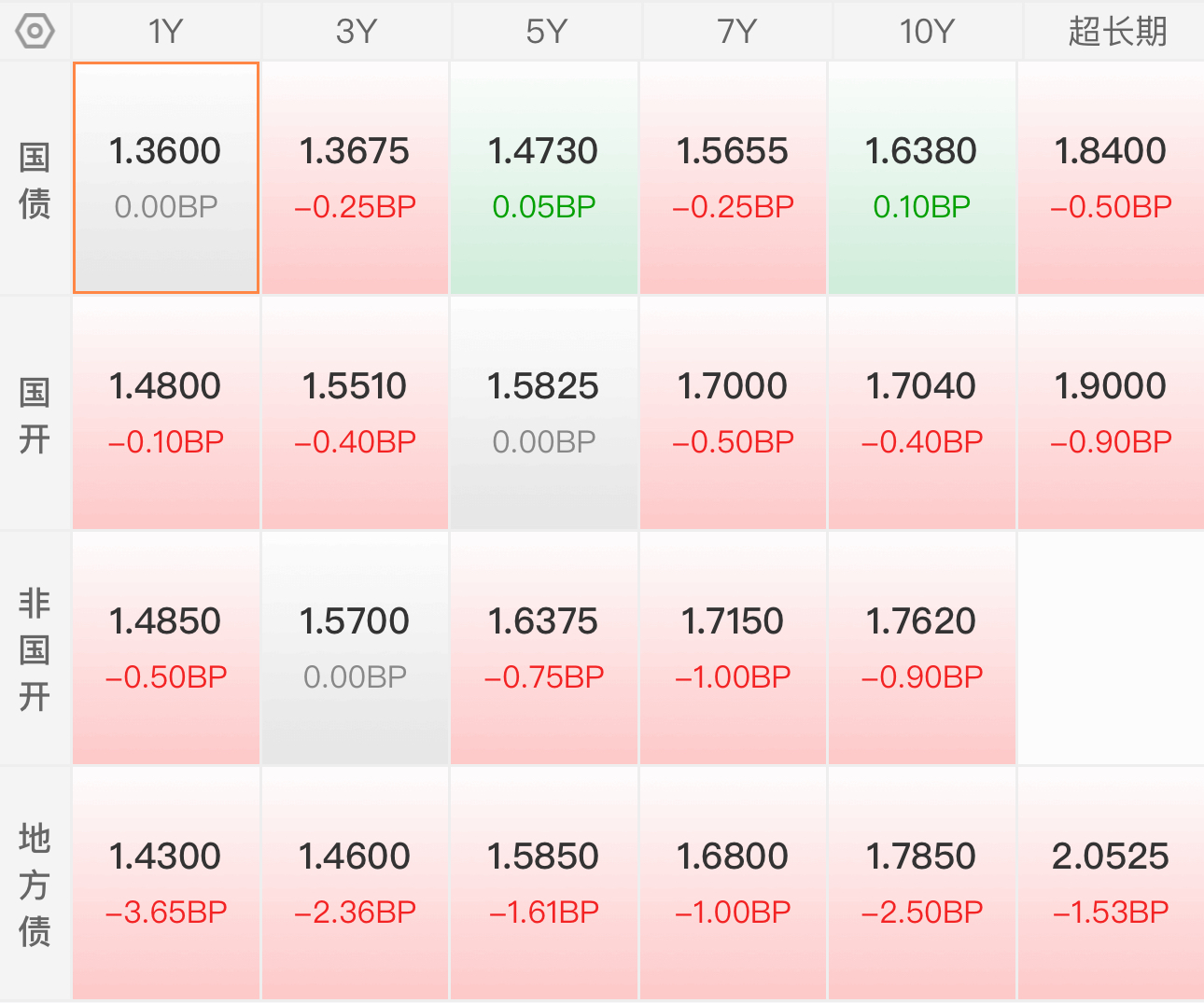Select the 超长期 column header

(x=1115, y=32)
